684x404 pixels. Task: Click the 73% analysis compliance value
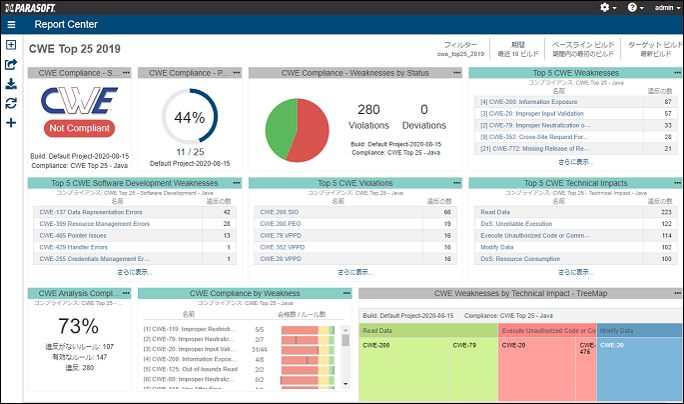79,326
